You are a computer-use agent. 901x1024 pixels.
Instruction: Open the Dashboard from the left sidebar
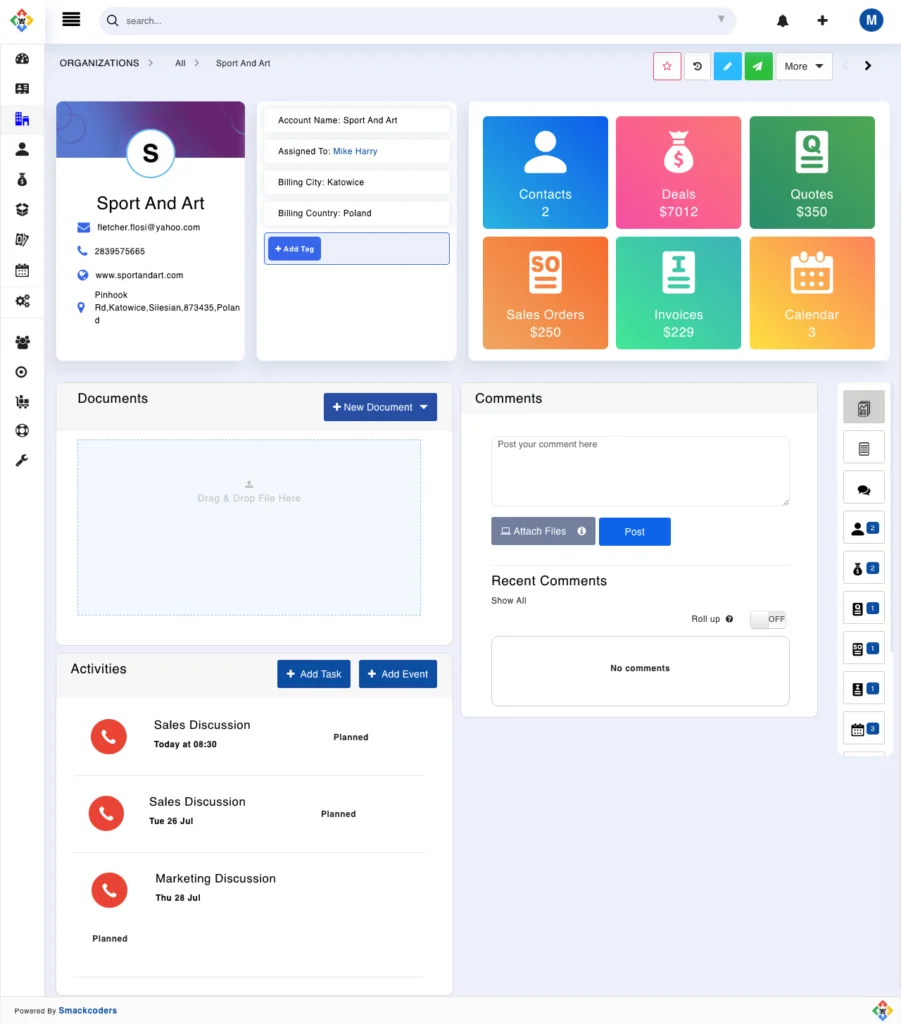pyautogui.click(x=22, y=60)
